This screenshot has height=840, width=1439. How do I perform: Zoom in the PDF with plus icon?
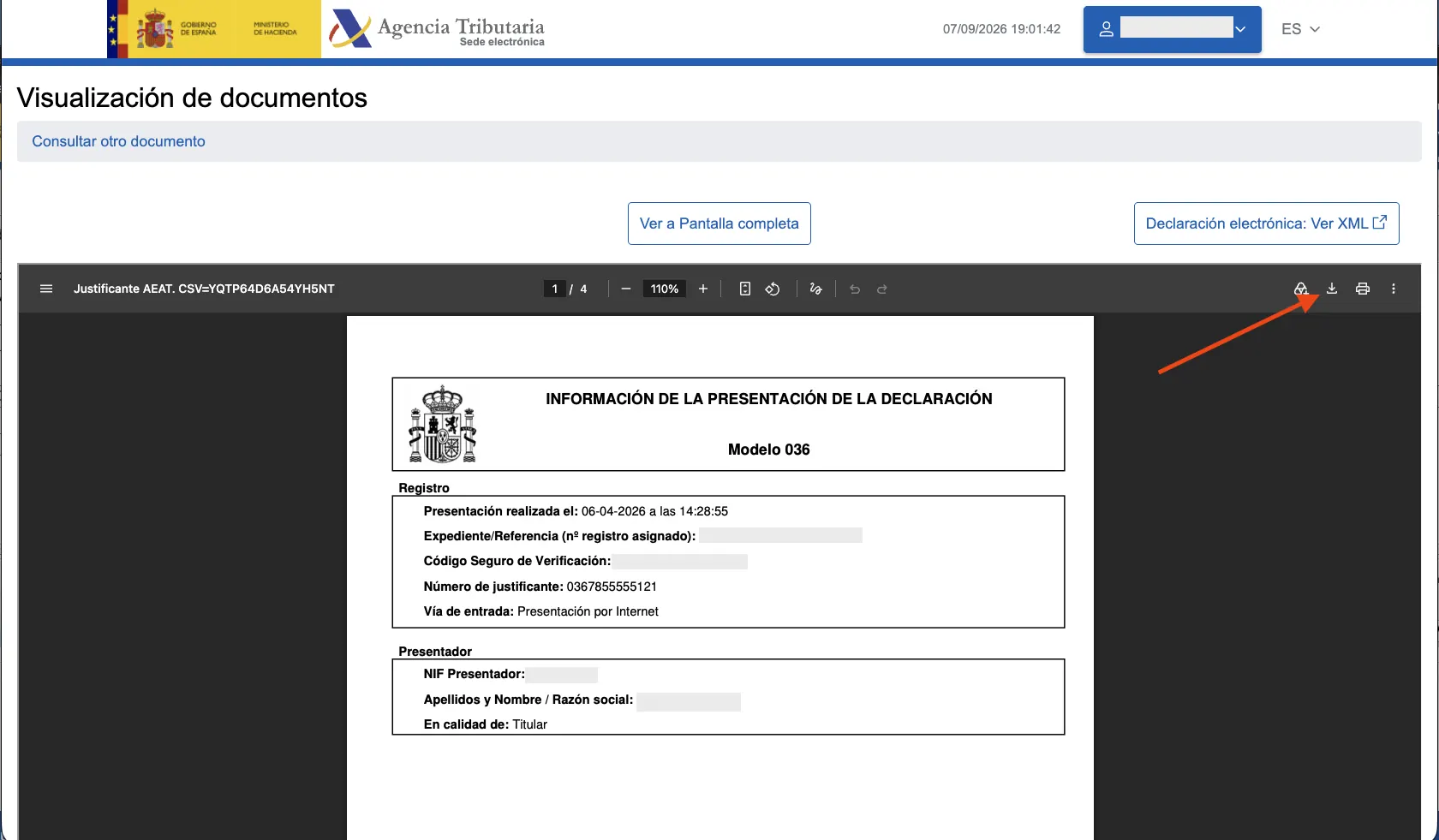pos(703,289)
